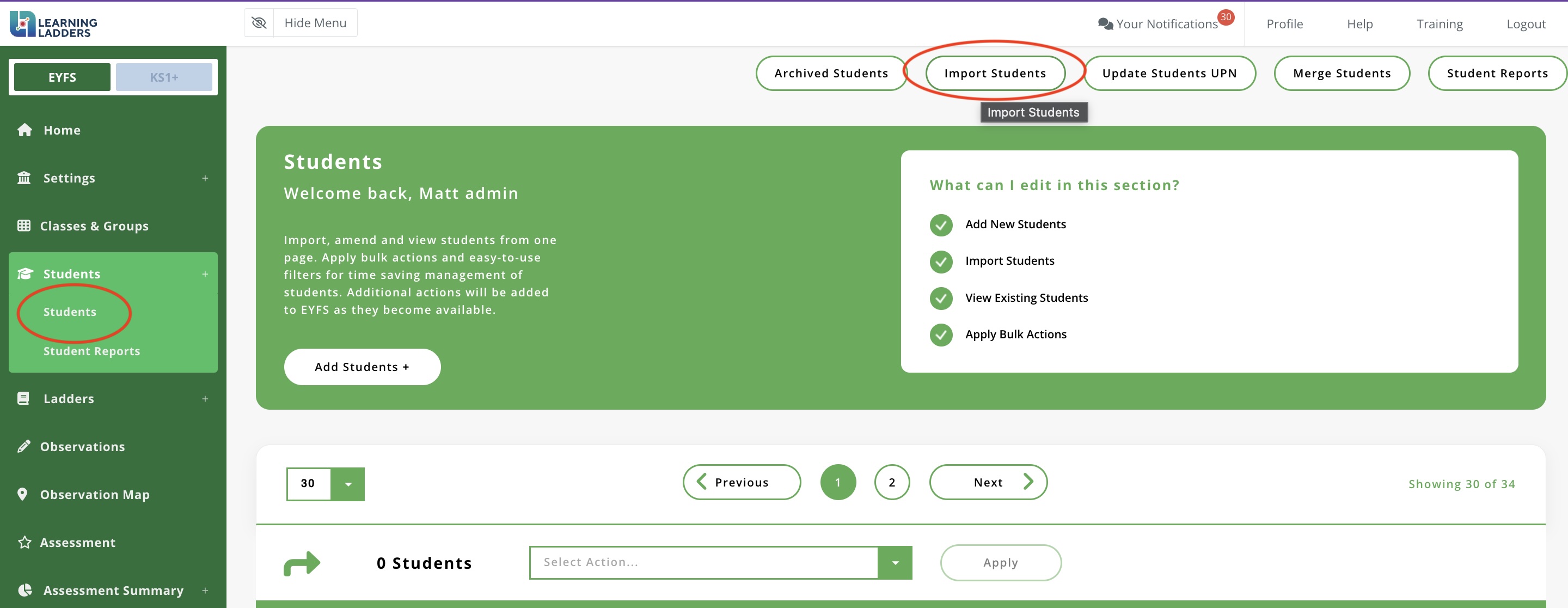
Task: Click the Home house icon in sidebar
Action: tap(24, 130)
